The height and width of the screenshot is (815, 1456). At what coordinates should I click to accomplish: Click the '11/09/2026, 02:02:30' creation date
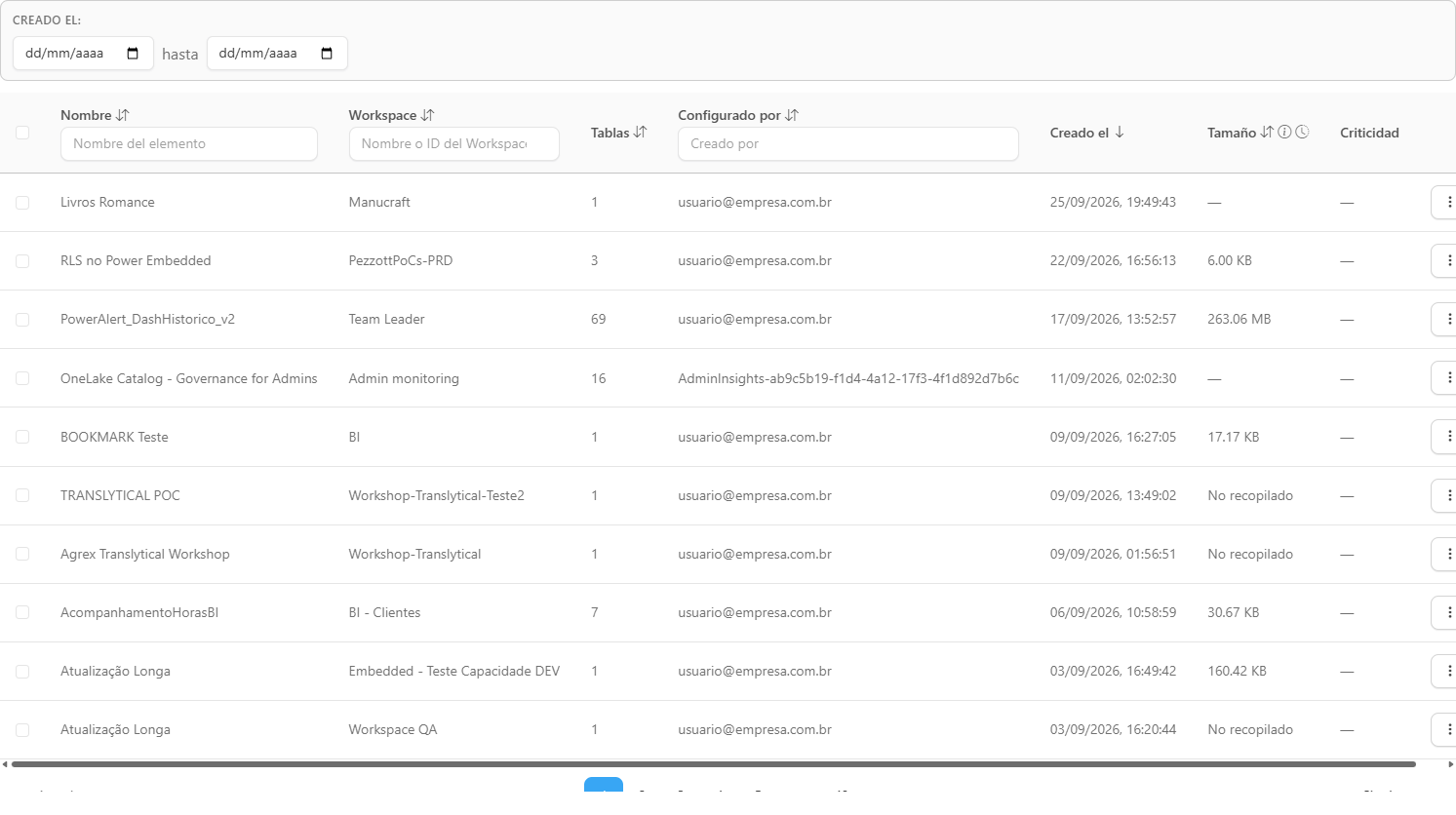pyautogui.click(x=1113, y=378)
